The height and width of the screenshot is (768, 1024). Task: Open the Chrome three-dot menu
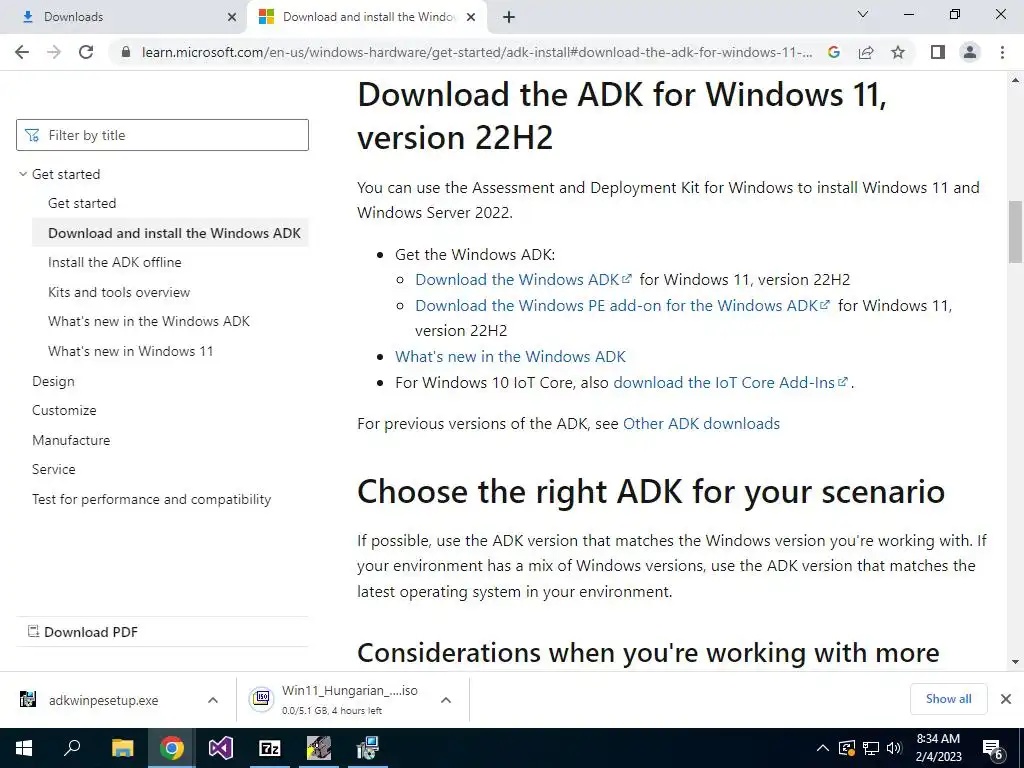tap(1002, 52)
